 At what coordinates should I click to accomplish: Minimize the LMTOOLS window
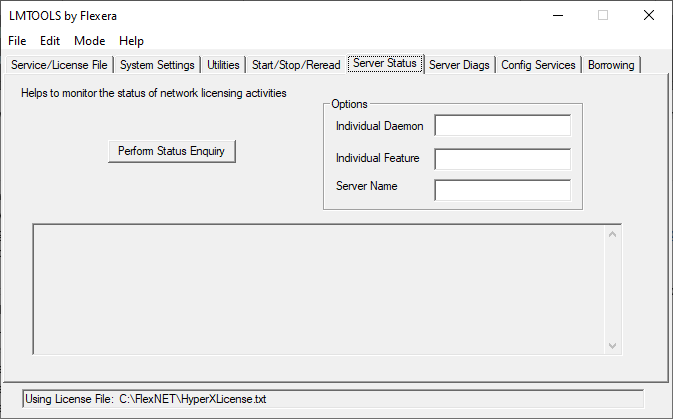pyautogui.click(x=558, y=15)
